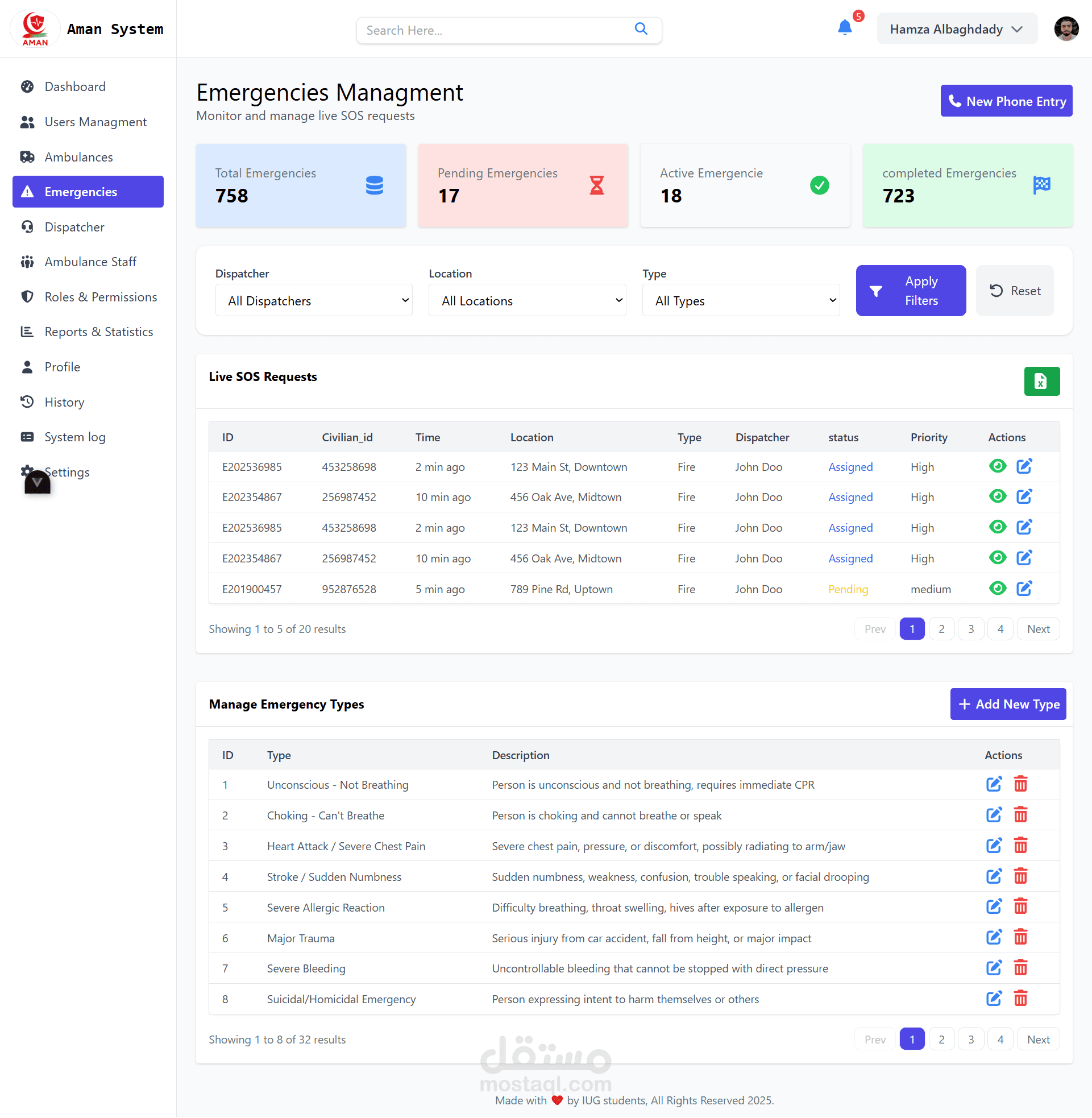Edit emergency E201900457 pencil icon

coord(1024,588)
